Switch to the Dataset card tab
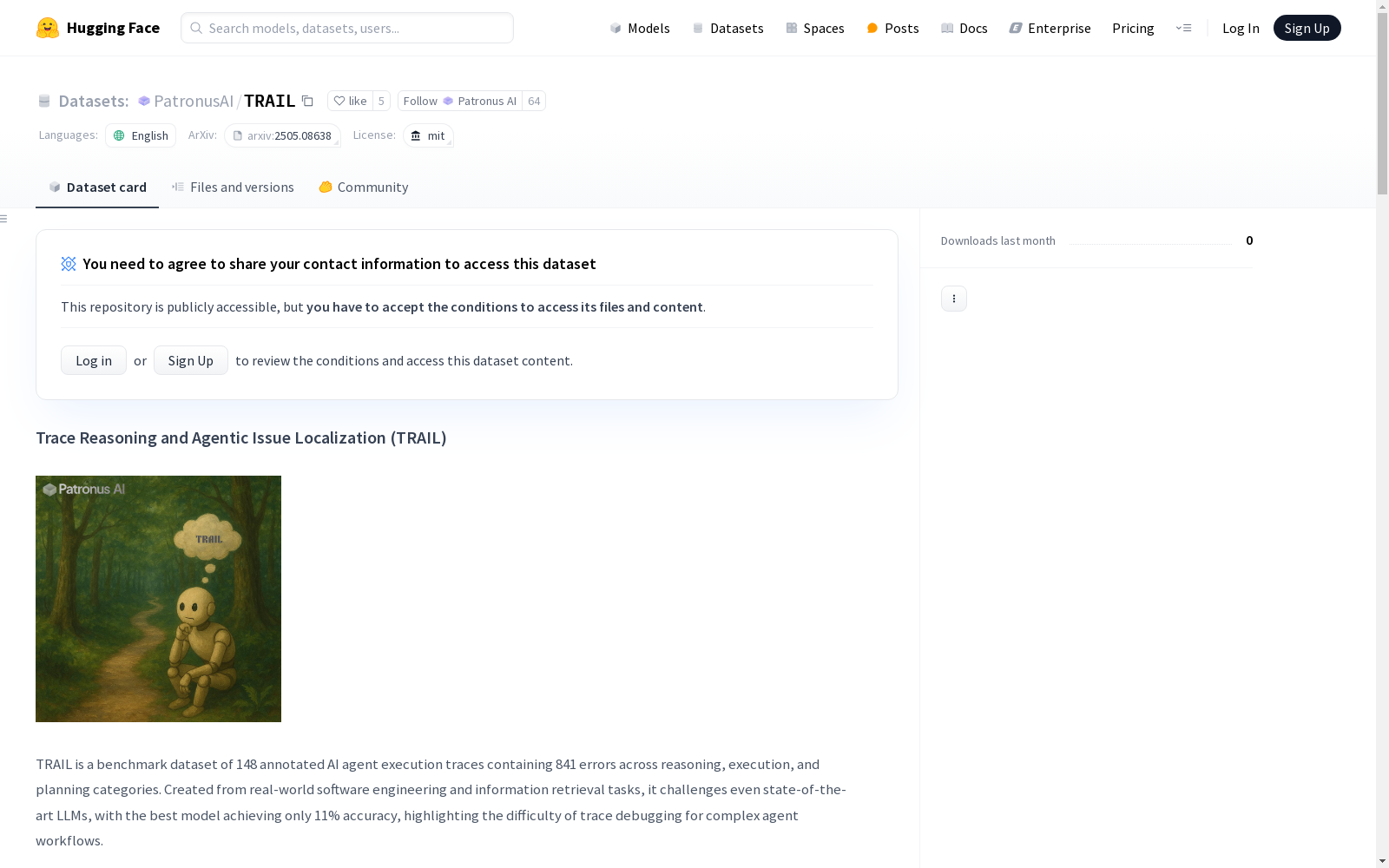The height and width of the screenshot is (868, 1389). click(x=97, y=187)
